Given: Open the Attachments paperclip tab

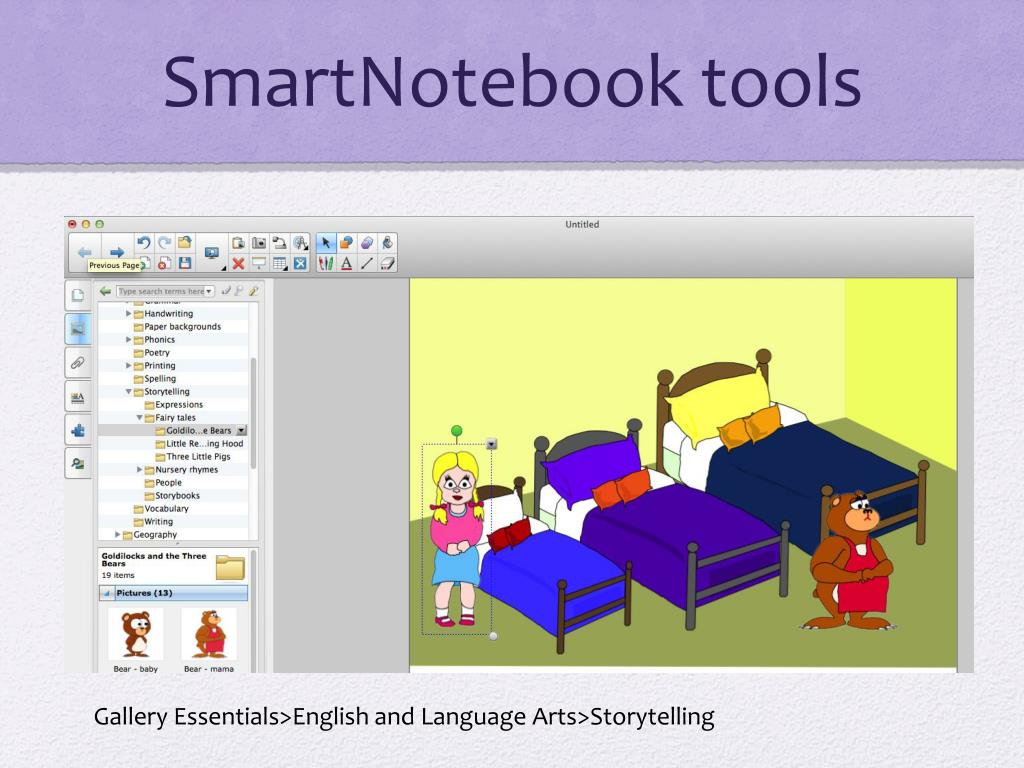Looking at the screenshot, I should pos(78,362).
